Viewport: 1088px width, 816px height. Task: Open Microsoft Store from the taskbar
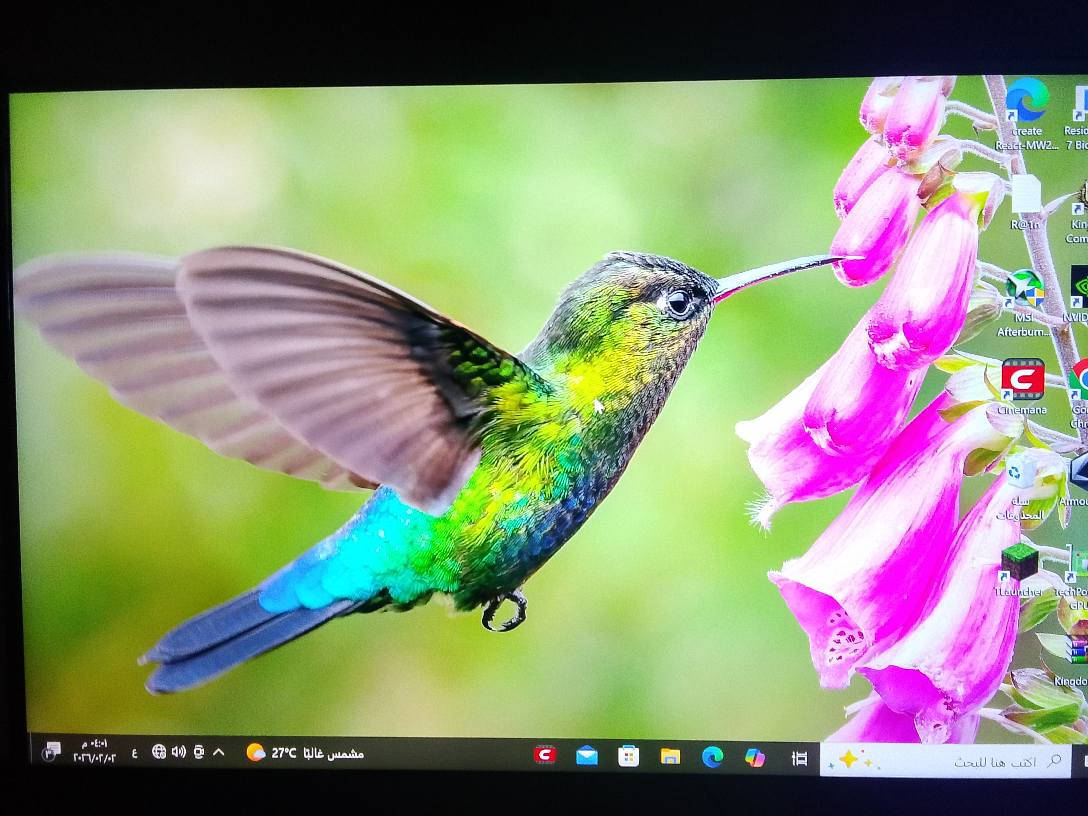click(x=628, y=756)
